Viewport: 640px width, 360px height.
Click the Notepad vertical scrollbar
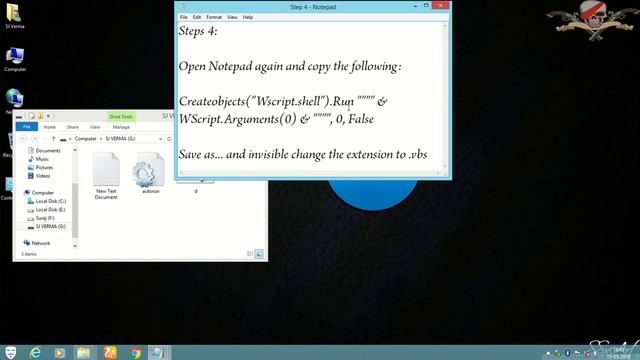(445, 96)
